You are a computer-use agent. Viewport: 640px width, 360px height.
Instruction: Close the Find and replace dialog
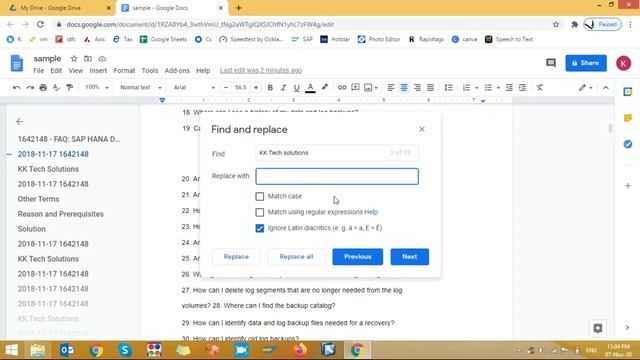coord(422,129)
